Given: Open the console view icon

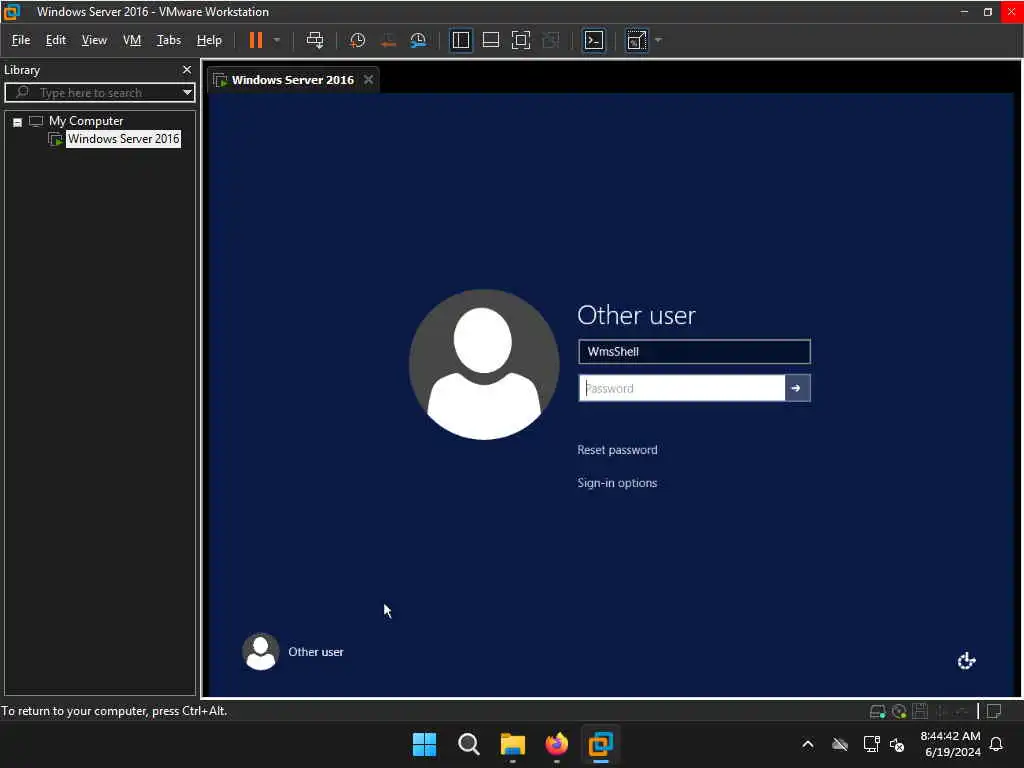Looking at the screenshot, I should tap(594, 40).
